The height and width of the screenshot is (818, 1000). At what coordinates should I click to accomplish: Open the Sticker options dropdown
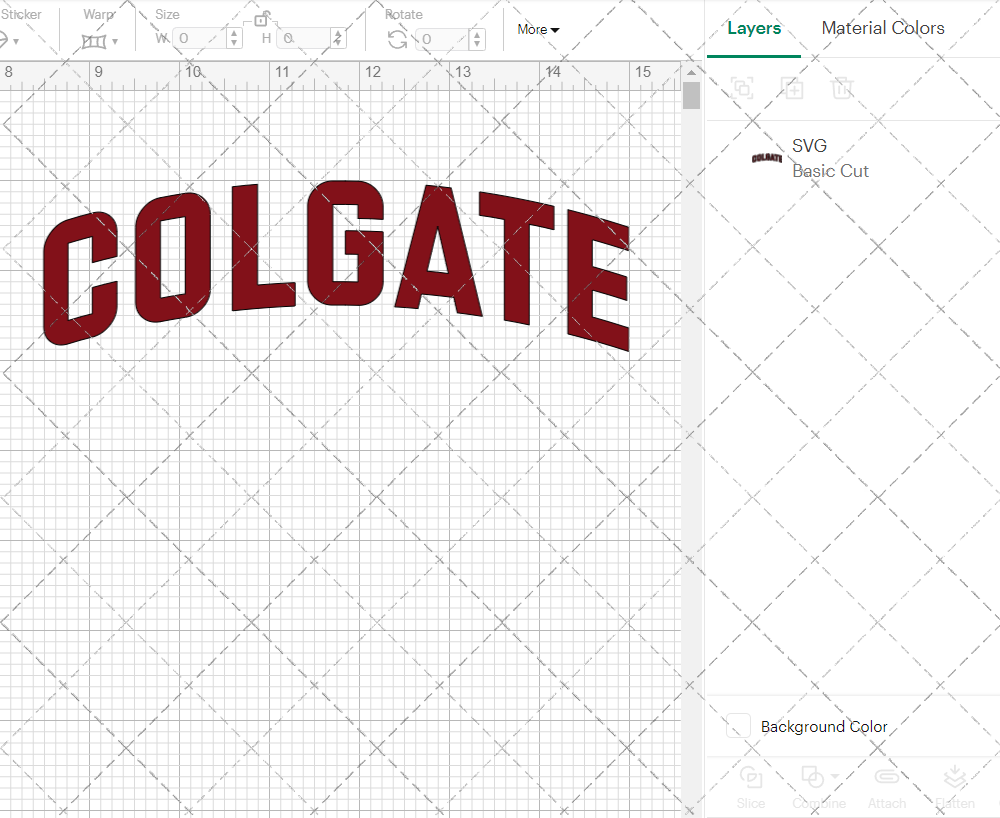click(16, 41)
